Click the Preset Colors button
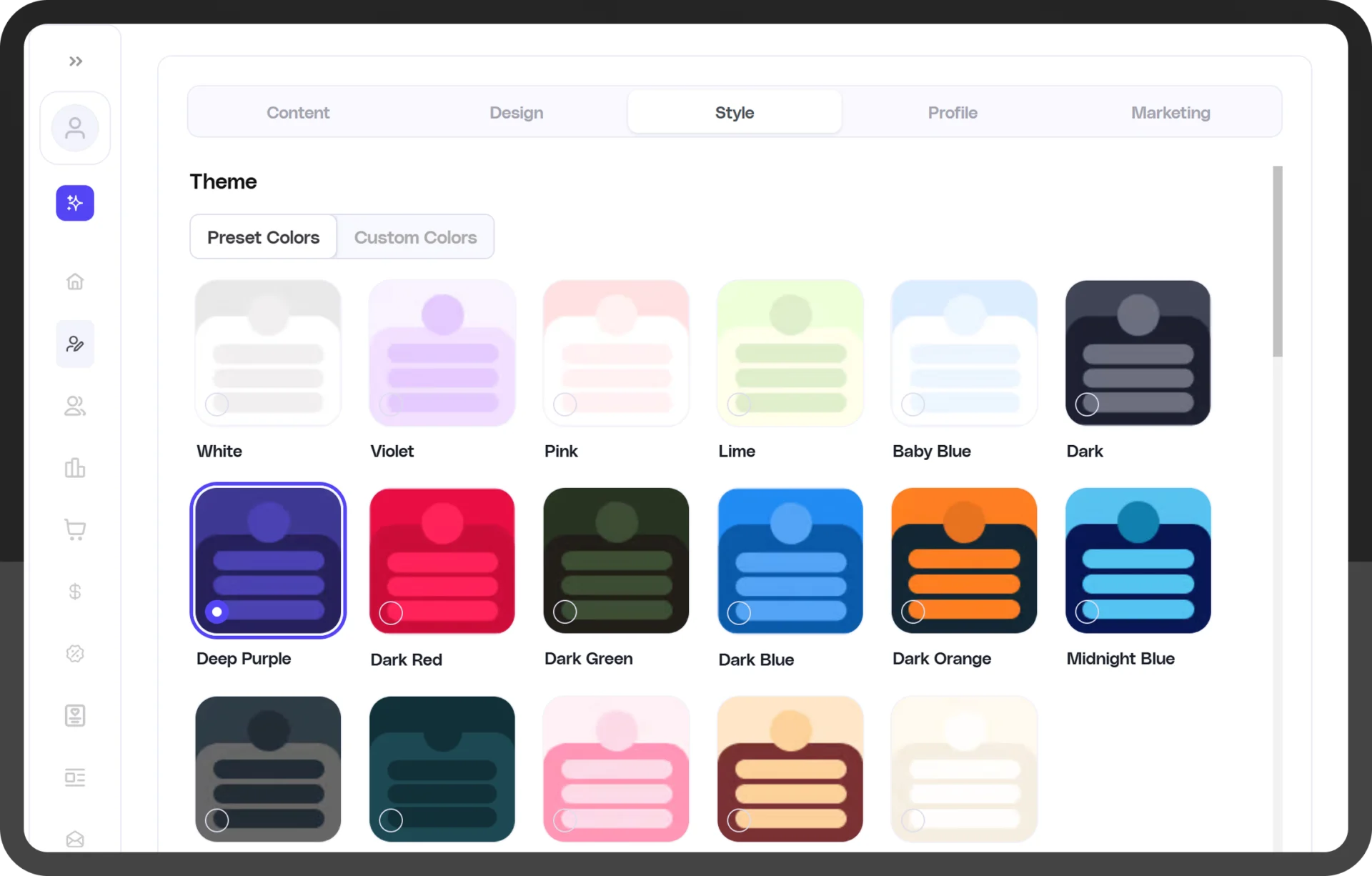The width and height of the screenshot is (1372, 876). point(263,237)
